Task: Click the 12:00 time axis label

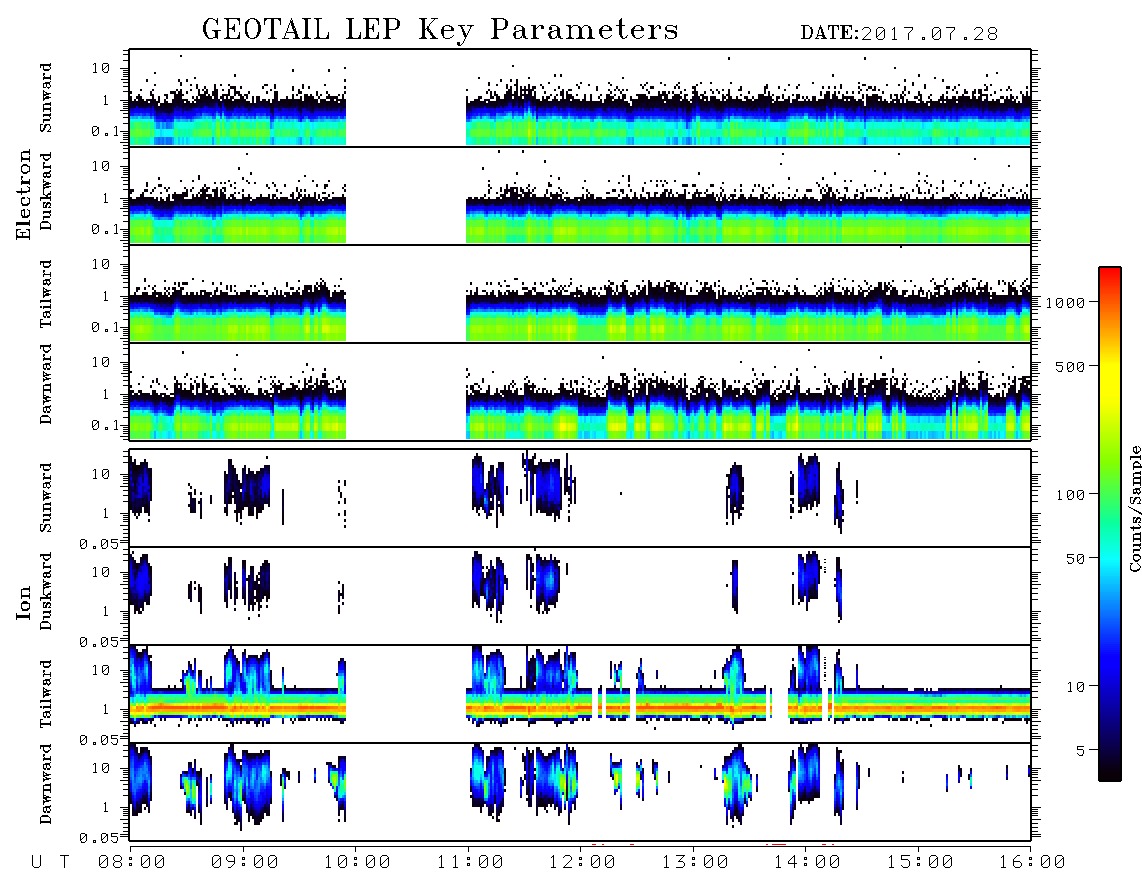Action: tap(582, 863)
